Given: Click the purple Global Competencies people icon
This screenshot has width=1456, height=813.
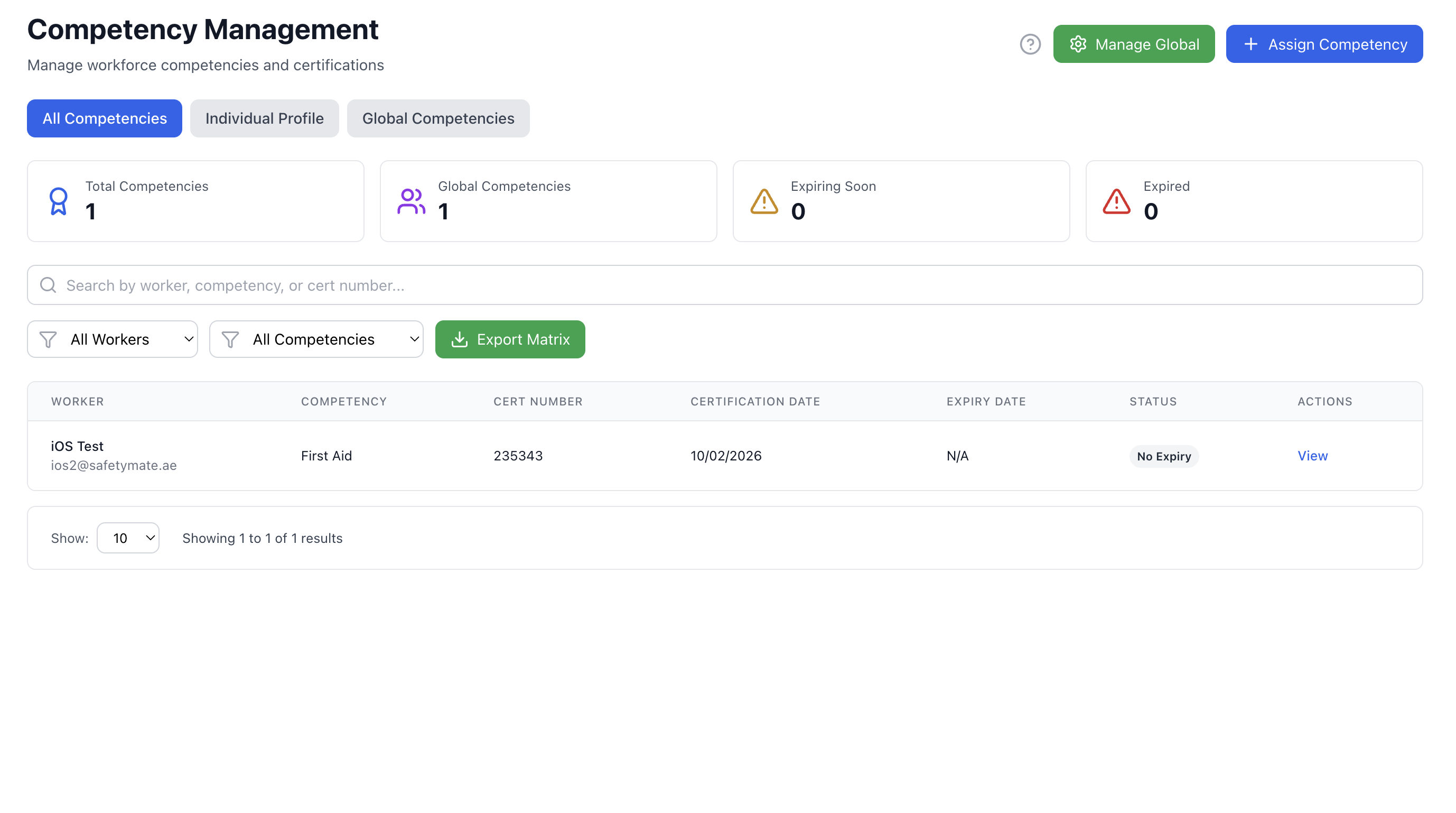Looking at the screenshot, I should (411, 201).
